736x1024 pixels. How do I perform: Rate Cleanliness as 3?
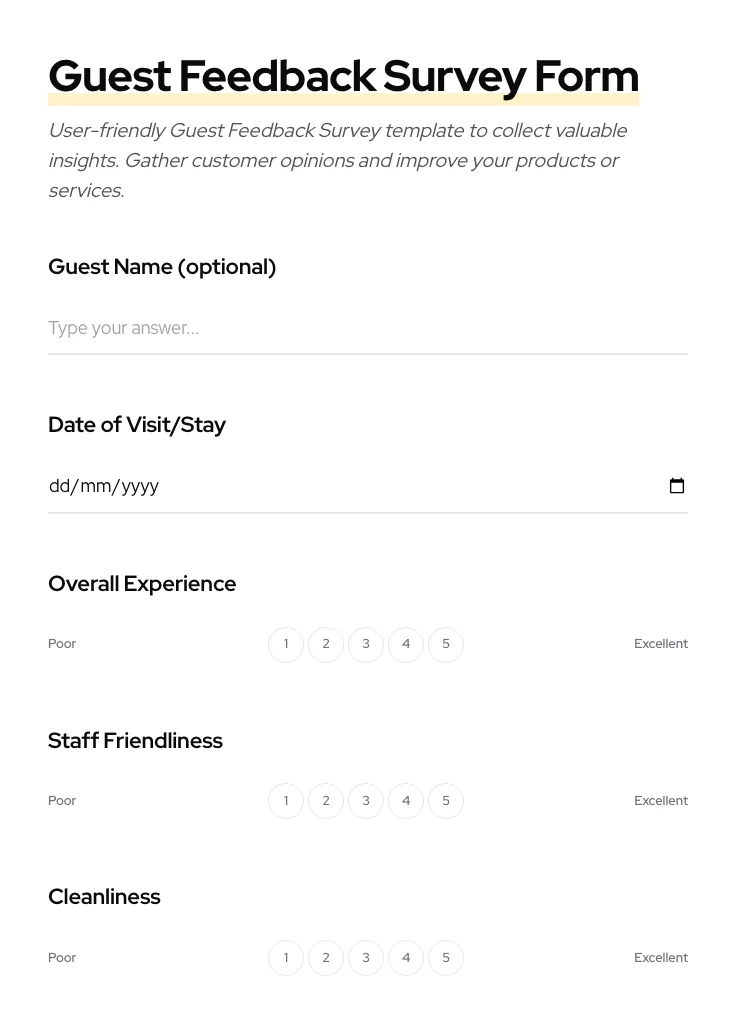coord(366,957)
